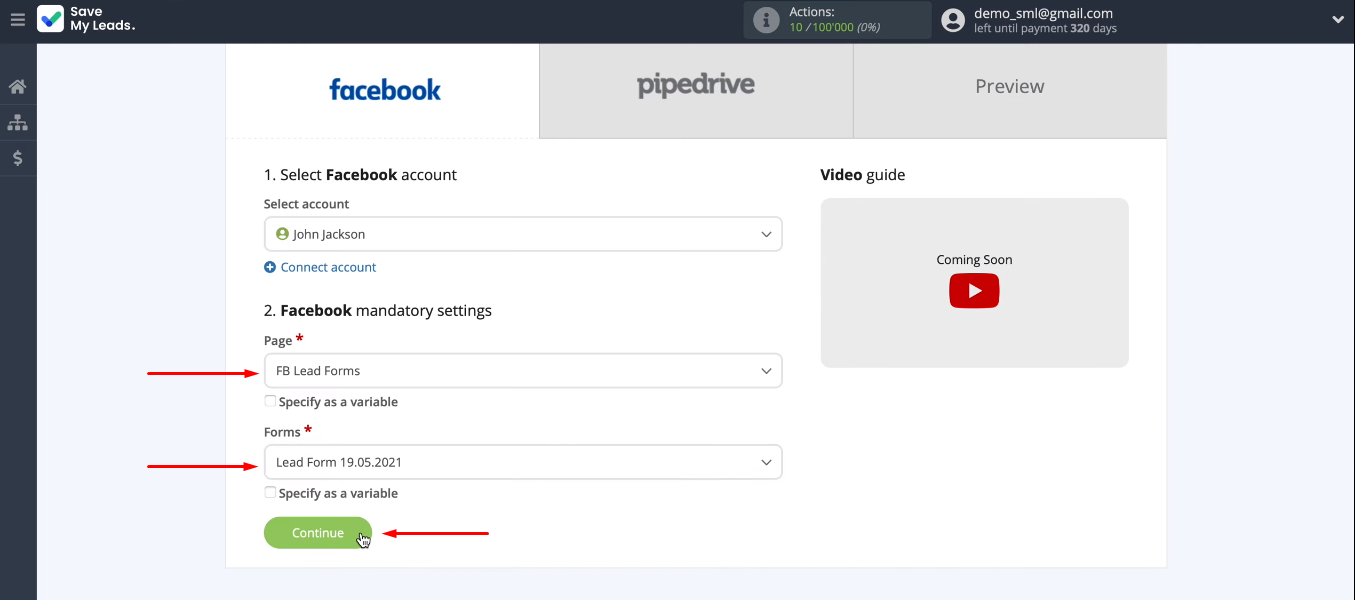Switch to the Preview tab

point(1010,90)
